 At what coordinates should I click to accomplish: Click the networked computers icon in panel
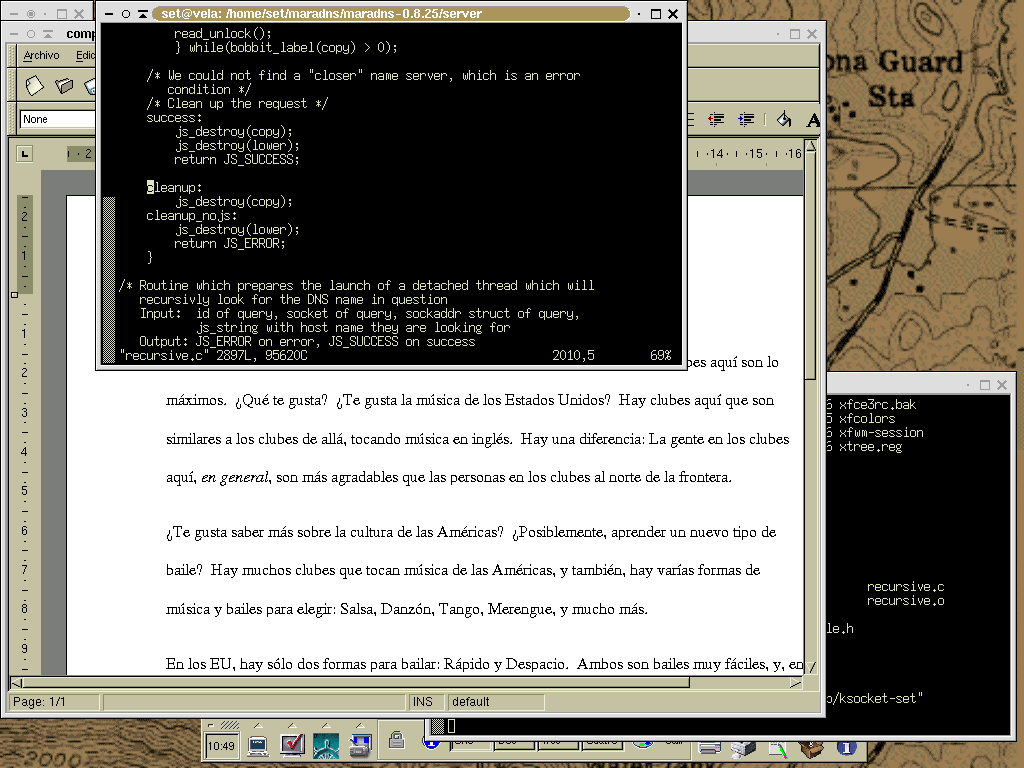click(743, 748)
